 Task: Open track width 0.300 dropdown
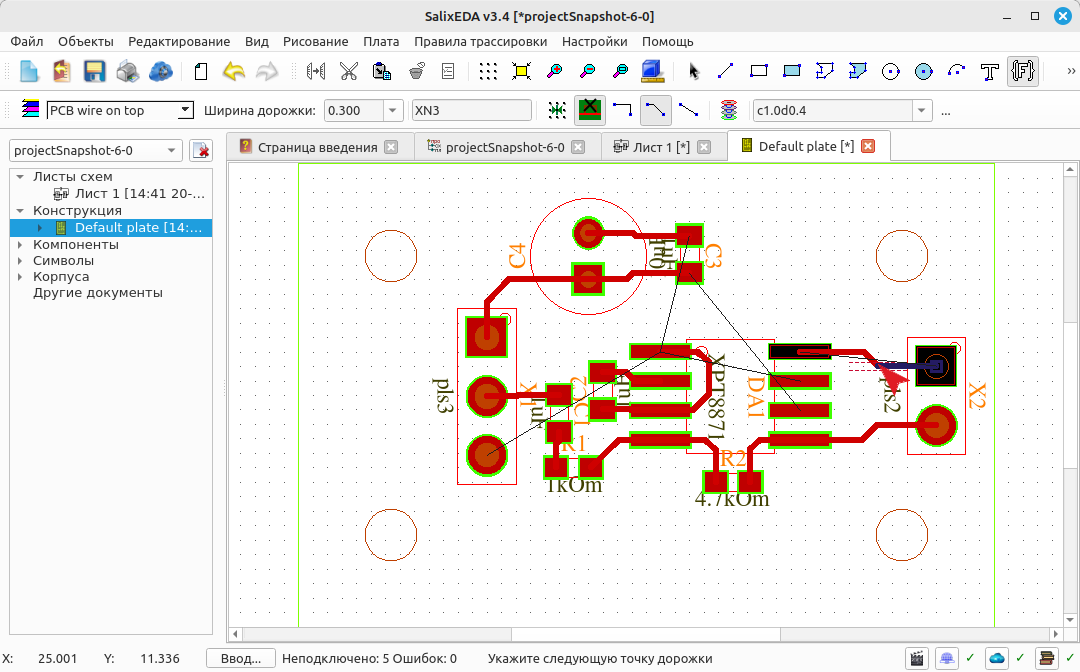click(392, 110)
